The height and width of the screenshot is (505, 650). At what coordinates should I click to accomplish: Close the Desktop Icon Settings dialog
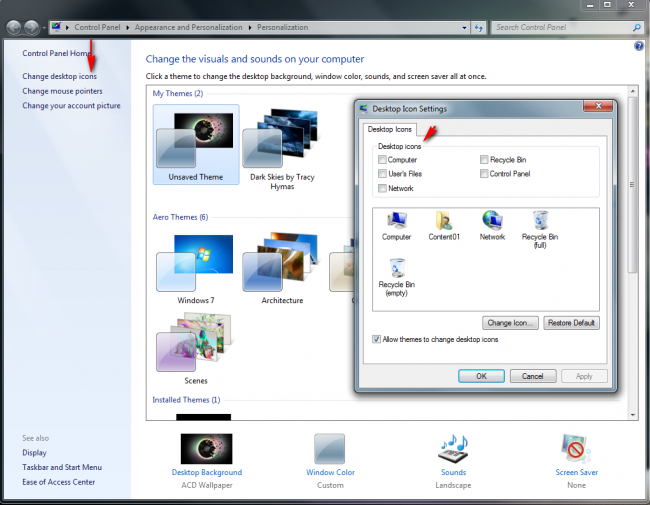(598, 106)
